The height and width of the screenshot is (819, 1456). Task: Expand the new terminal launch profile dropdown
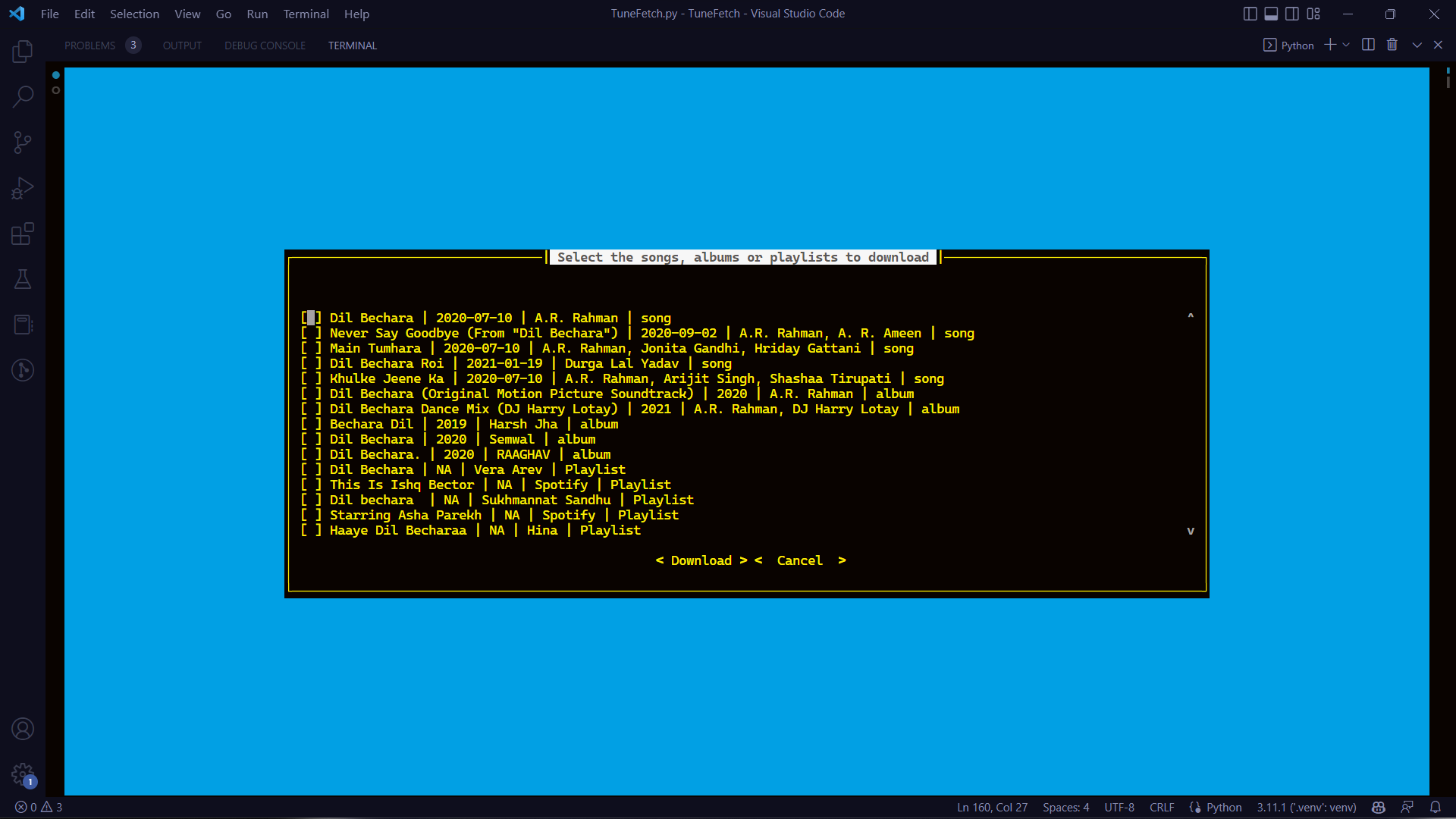1346,45
